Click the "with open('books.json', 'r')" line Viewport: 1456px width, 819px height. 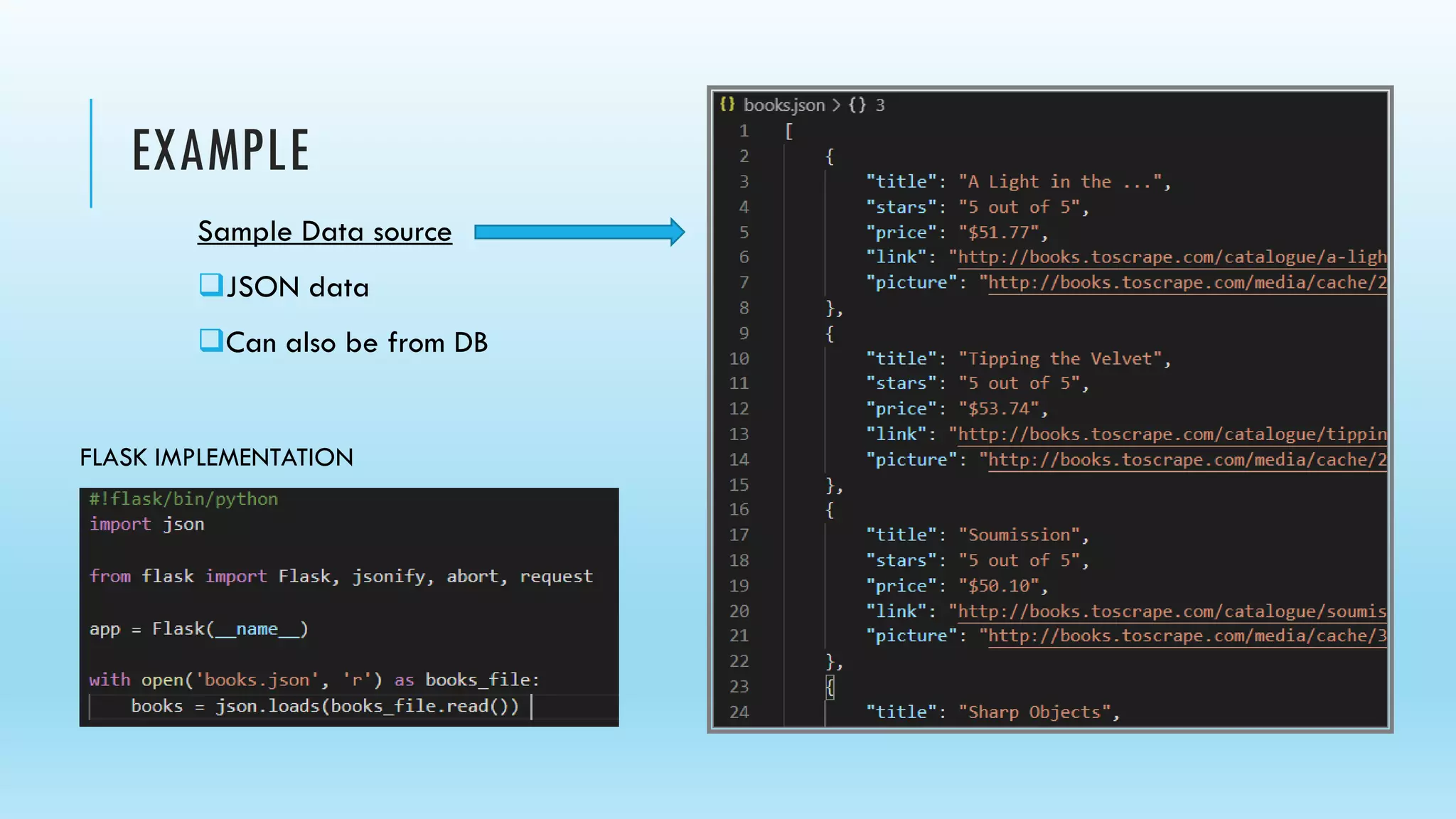(x=314, y=680)
